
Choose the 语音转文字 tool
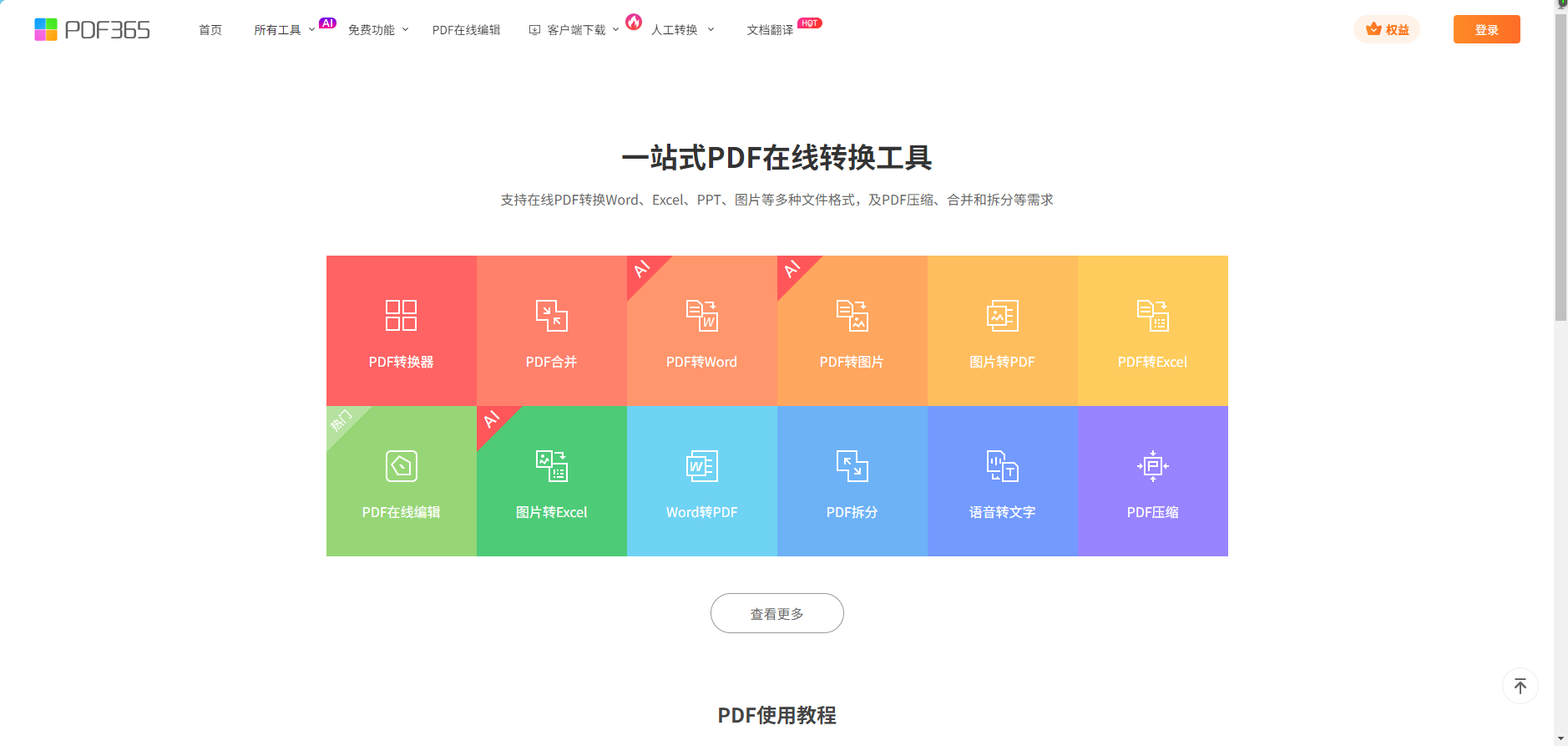pyautogui.click(x=1002, y=481)
